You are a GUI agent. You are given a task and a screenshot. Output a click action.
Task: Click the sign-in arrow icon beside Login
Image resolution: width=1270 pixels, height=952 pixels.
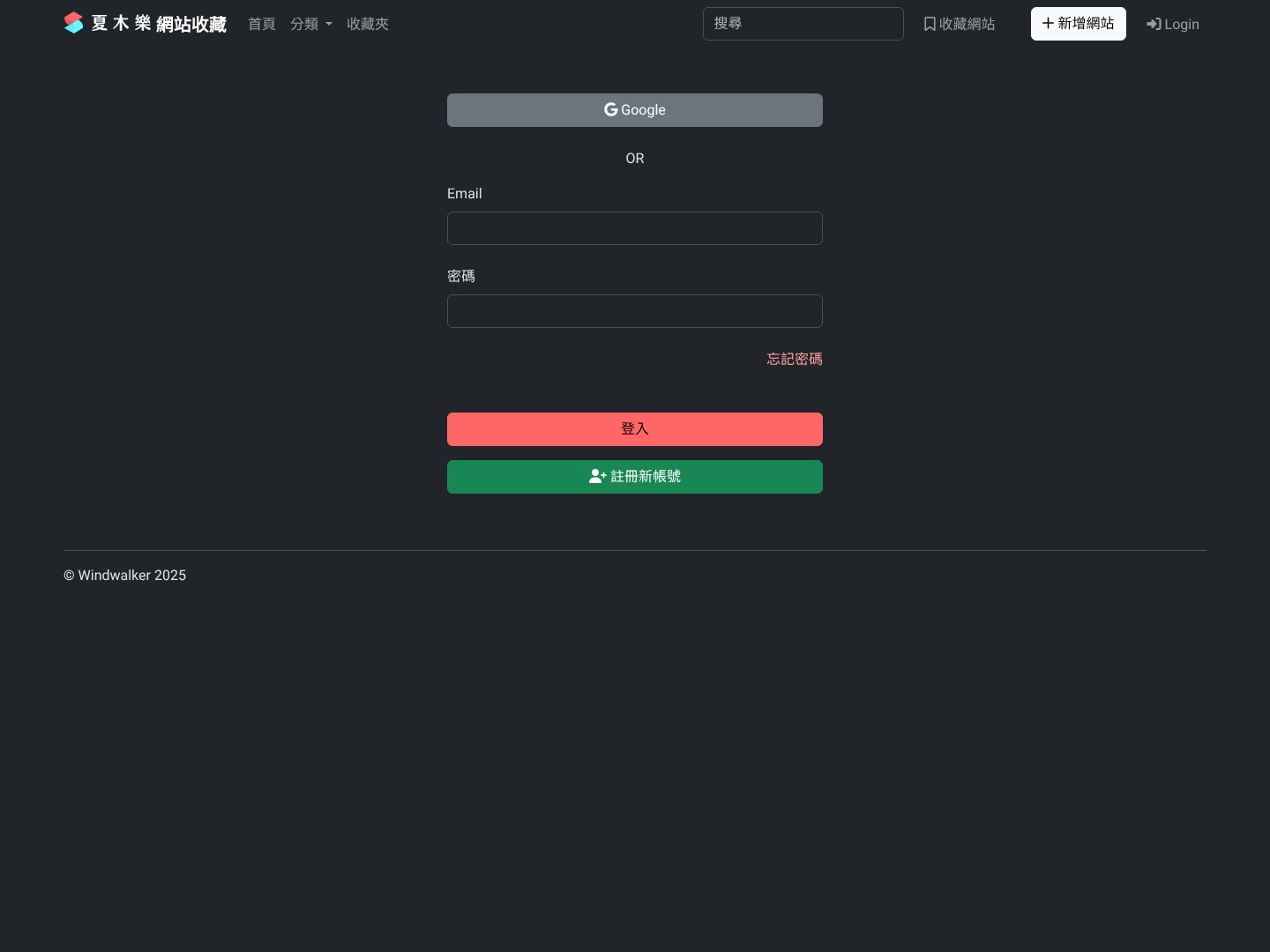(1153, 24)
